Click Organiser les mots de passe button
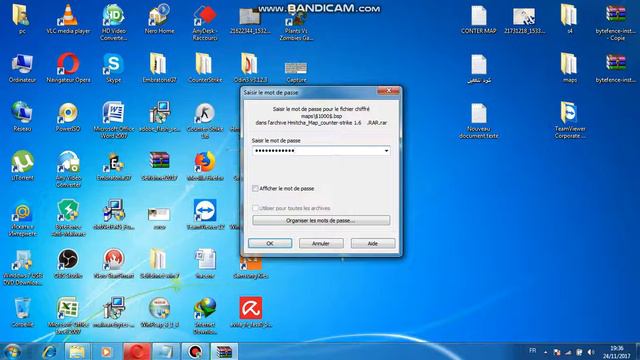 pos(321,220)
